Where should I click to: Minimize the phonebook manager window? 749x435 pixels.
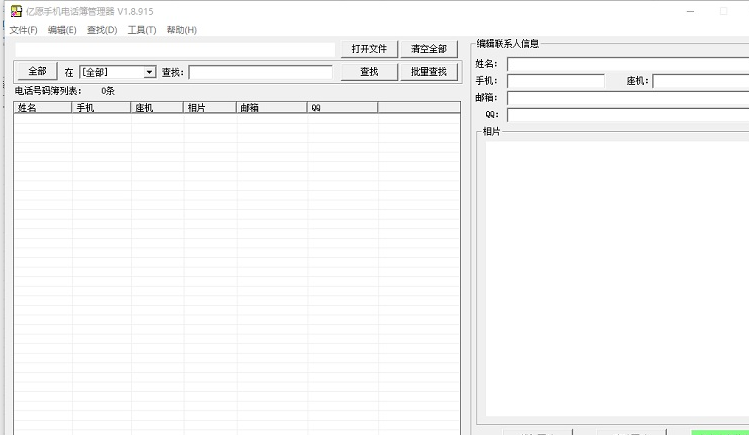(690, 11)
